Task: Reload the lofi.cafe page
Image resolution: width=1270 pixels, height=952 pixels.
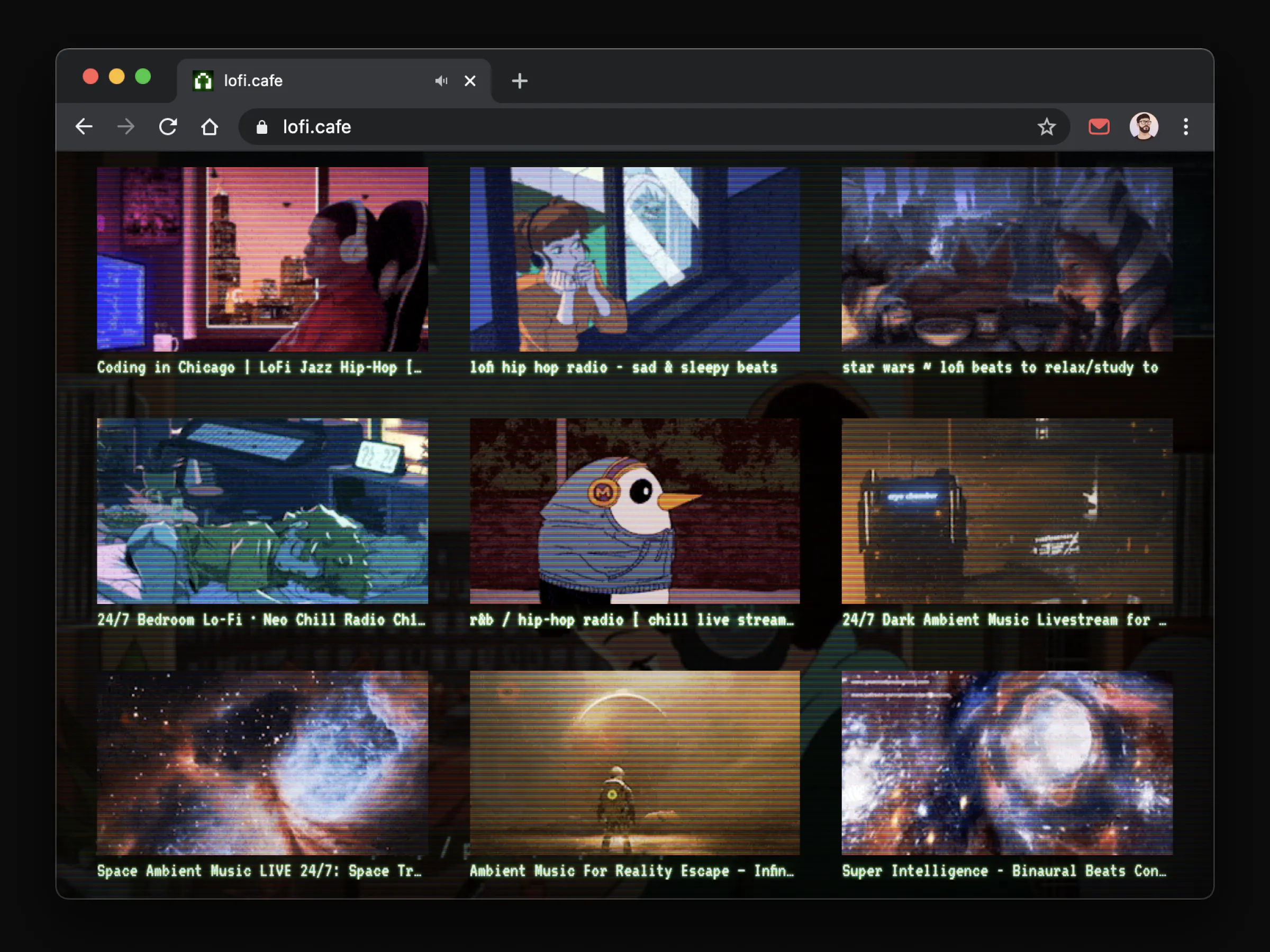Action: point(168,126)
